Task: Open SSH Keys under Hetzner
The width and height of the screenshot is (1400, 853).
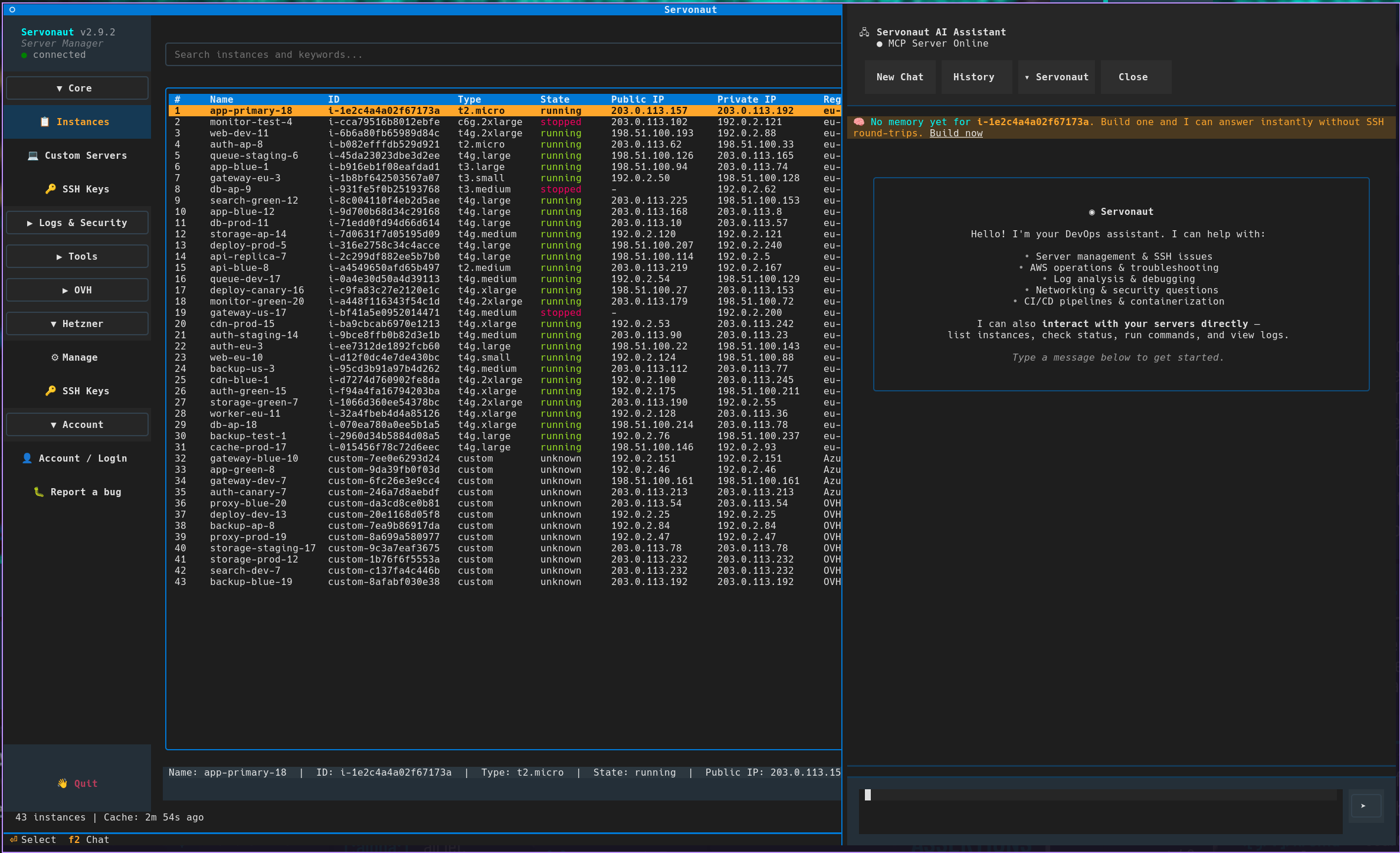Action: pos(77,391)
